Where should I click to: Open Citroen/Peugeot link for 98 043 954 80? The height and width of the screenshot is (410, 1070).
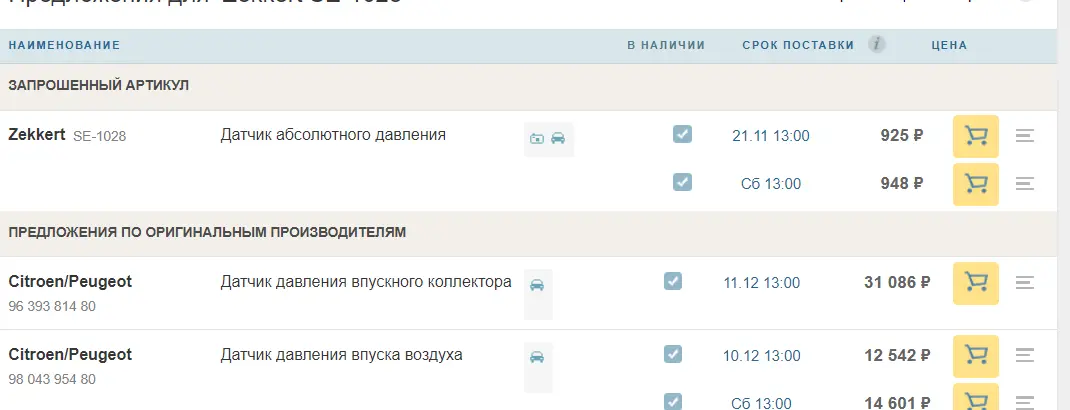[70, 355]
